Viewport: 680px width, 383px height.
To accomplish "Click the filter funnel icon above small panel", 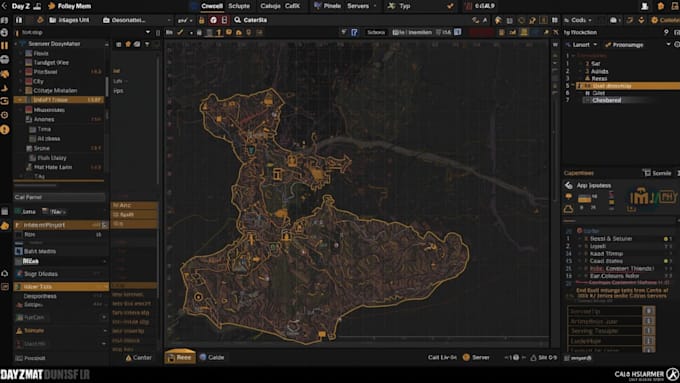I will point(147,44).
